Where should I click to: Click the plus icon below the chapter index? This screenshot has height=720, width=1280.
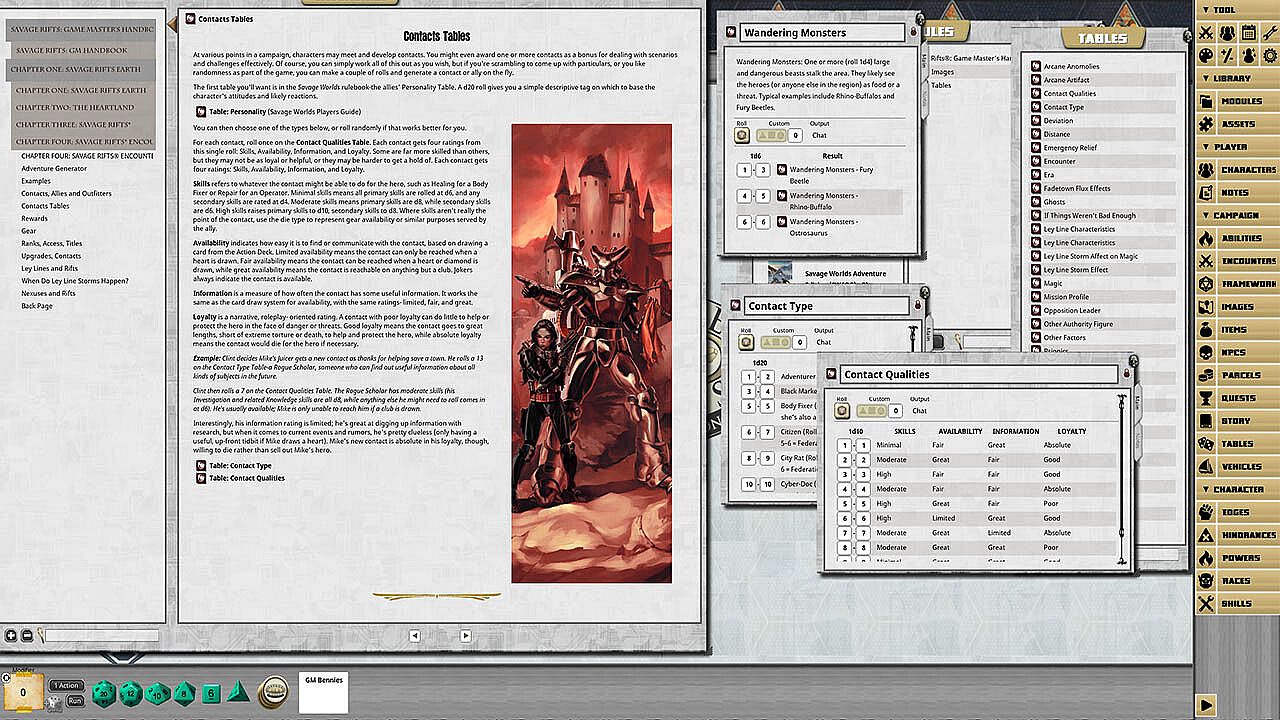[11, 635]
